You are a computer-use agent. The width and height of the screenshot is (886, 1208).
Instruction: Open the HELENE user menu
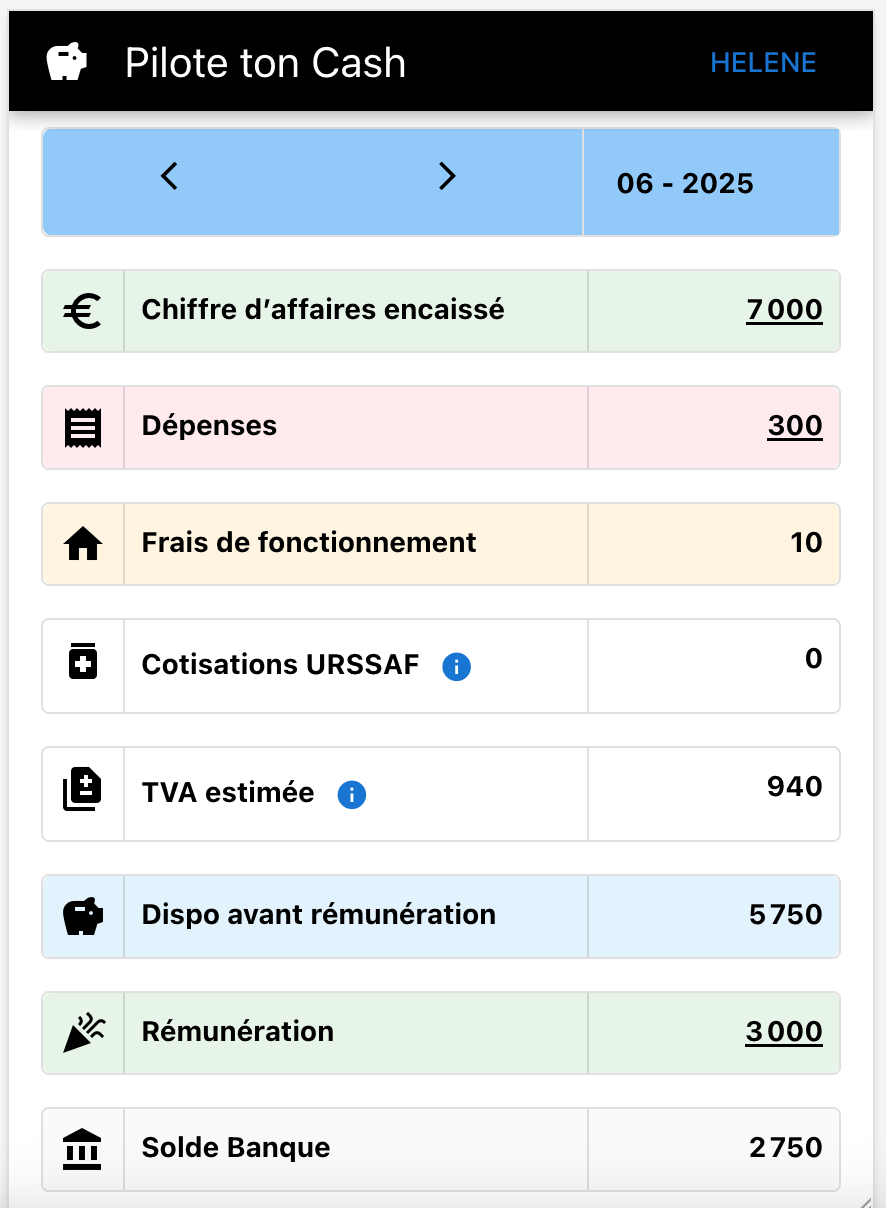tap(763, 63)
